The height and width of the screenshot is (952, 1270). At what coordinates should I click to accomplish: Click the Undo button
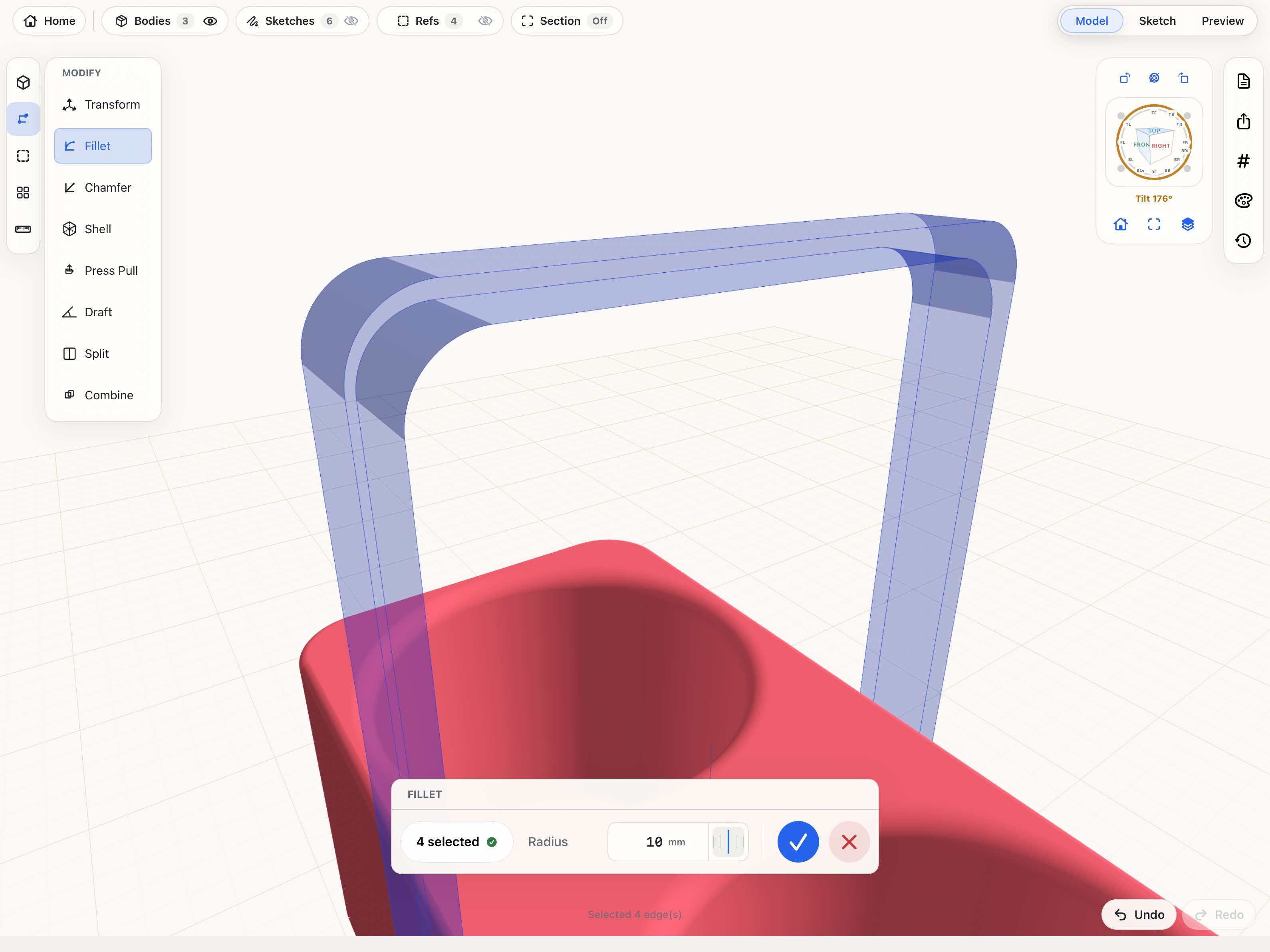pos(1139,915)
